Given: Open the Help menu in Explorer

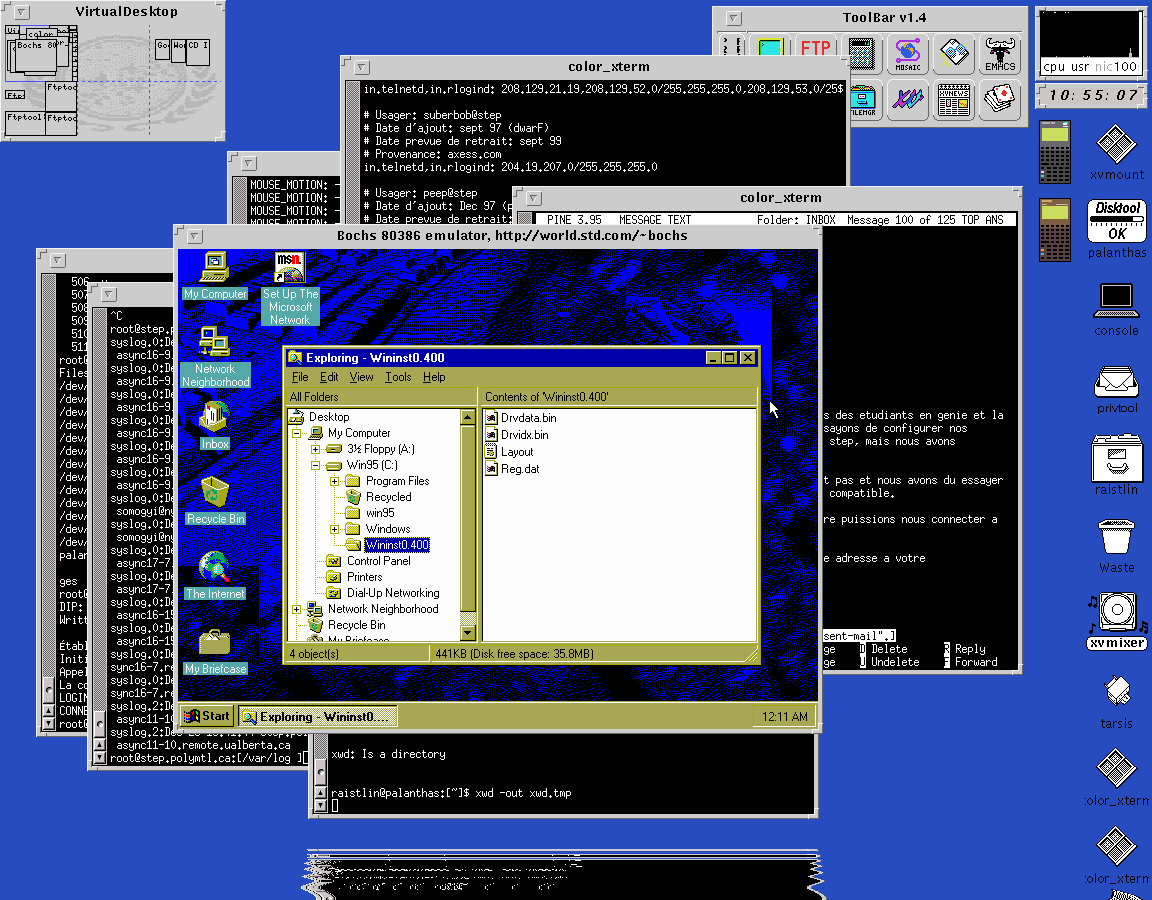Looking at the screenshot, I should coord(433,377).
